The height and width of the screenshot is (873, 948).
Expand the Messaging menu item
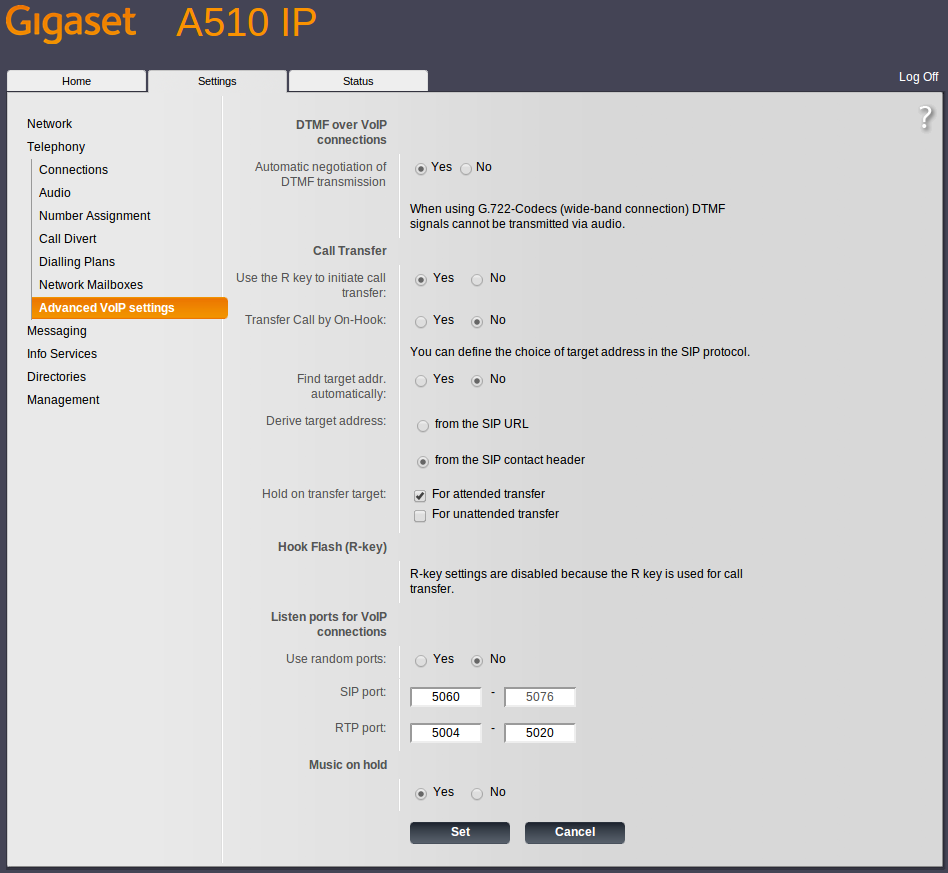(x=57, y=331)
